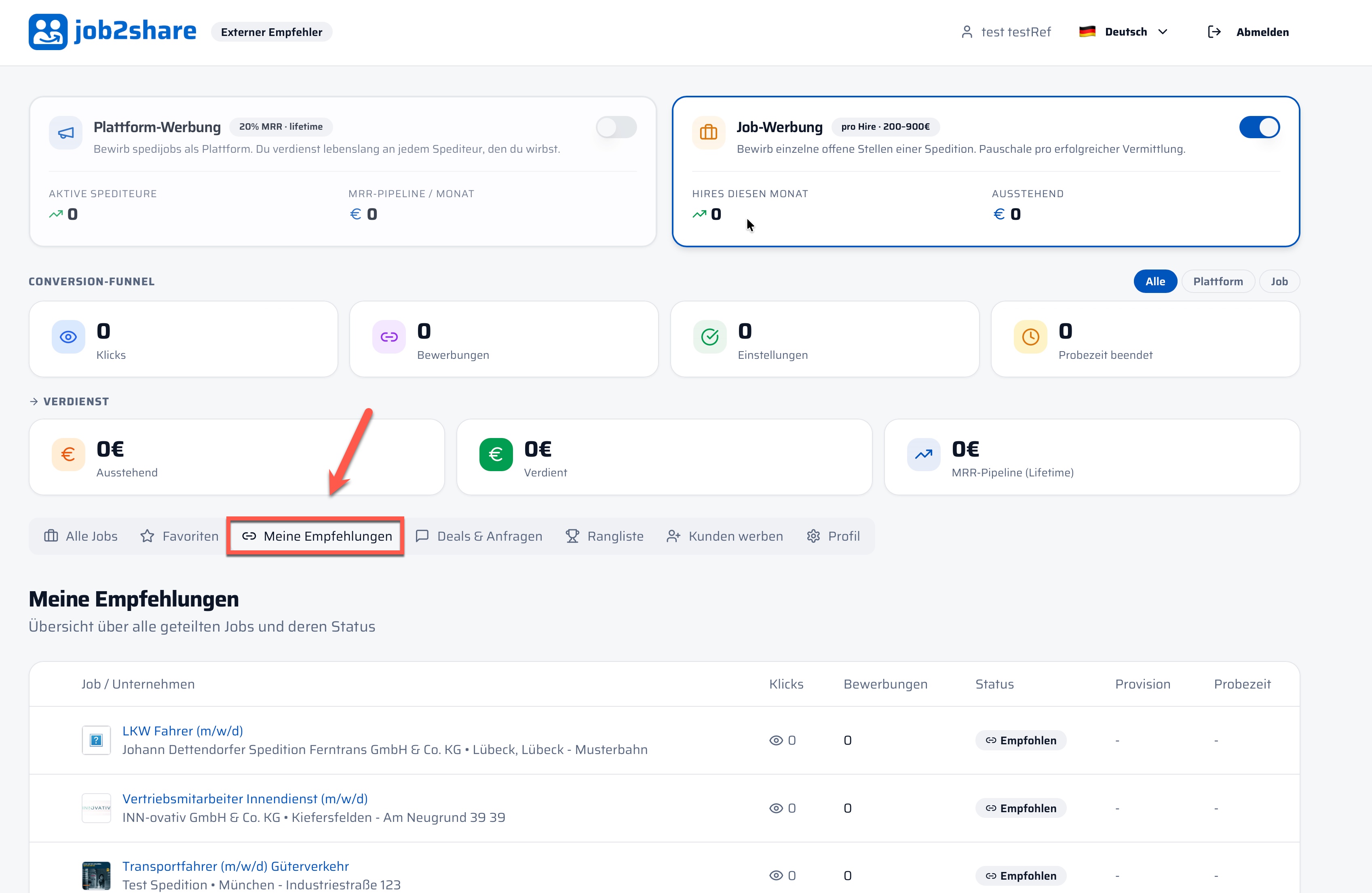Image resolution: width=1372 pixels, height=893 pixels.
Task: Click the Abmelden button
Action: coord(1249,32)
